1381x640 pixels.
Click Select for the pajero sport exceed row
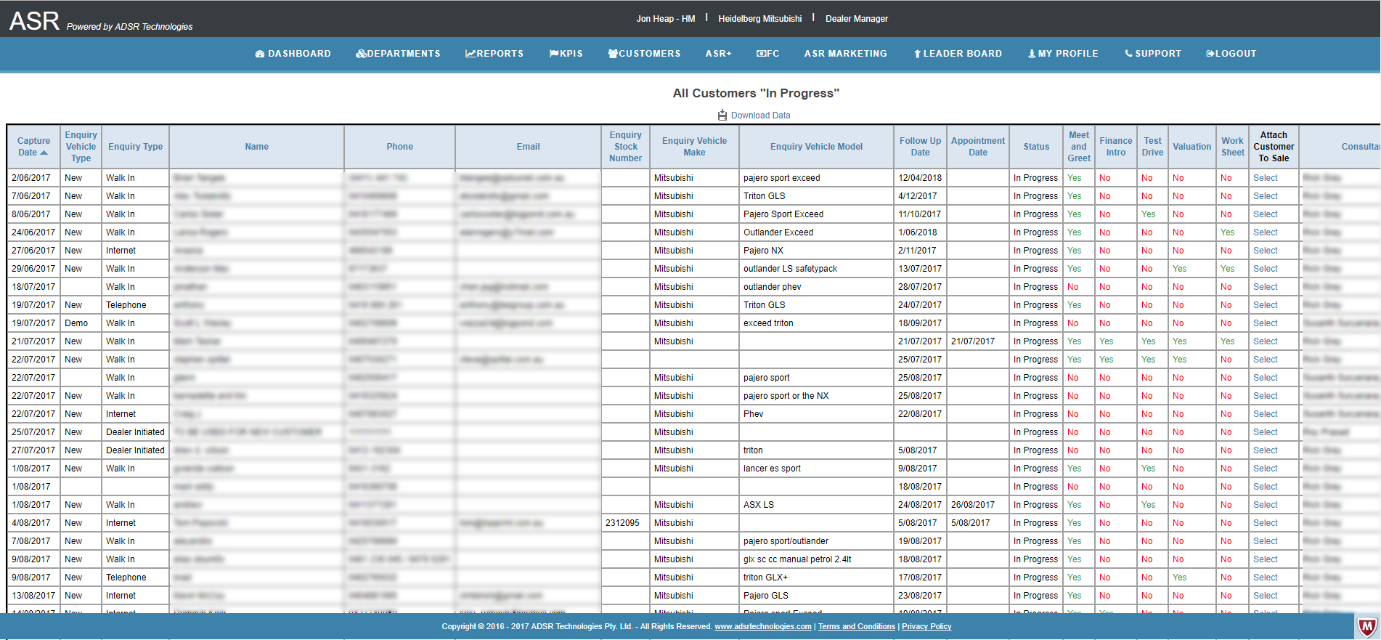[x=1265, y=178]
